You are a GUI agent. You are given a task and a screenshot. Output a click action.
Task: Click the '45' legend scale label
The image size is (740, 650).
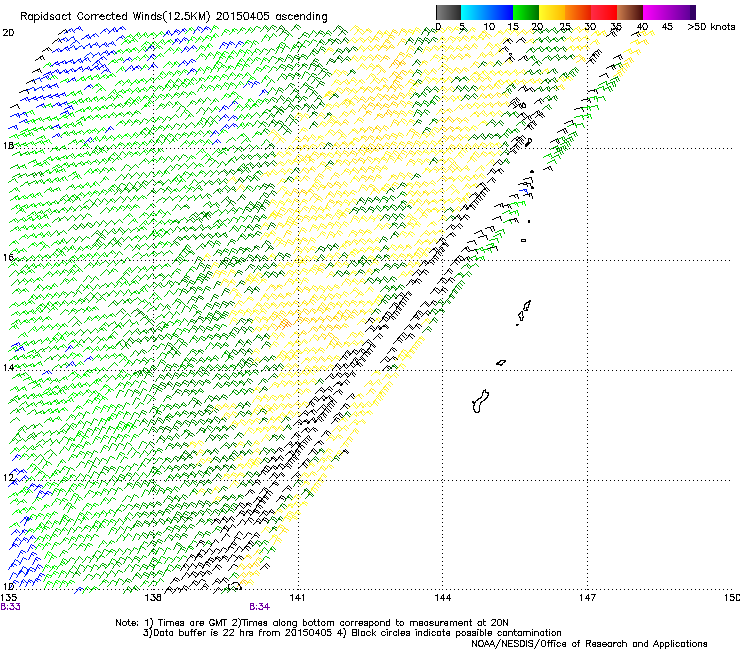pyautogui.click(x=667, y=27)
